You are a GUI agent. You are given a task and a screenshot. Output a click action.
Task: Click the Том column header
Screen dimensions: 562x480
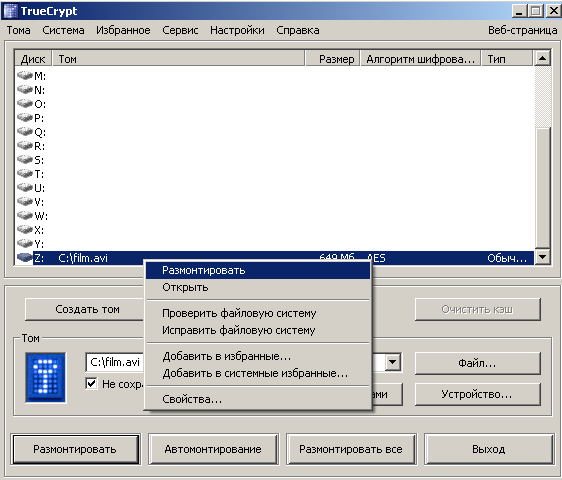pos(179,59)
